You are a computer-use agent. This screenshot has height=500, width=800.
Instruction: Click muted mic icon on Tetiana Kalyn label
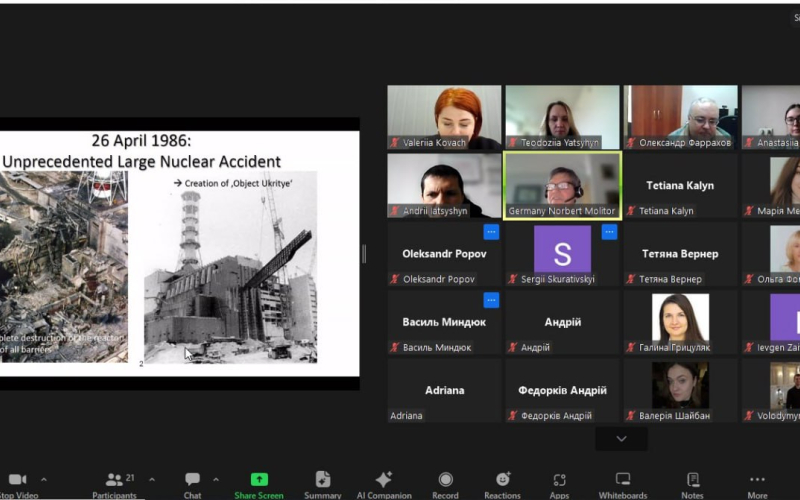pyautogui.click(x=631, y=211)
